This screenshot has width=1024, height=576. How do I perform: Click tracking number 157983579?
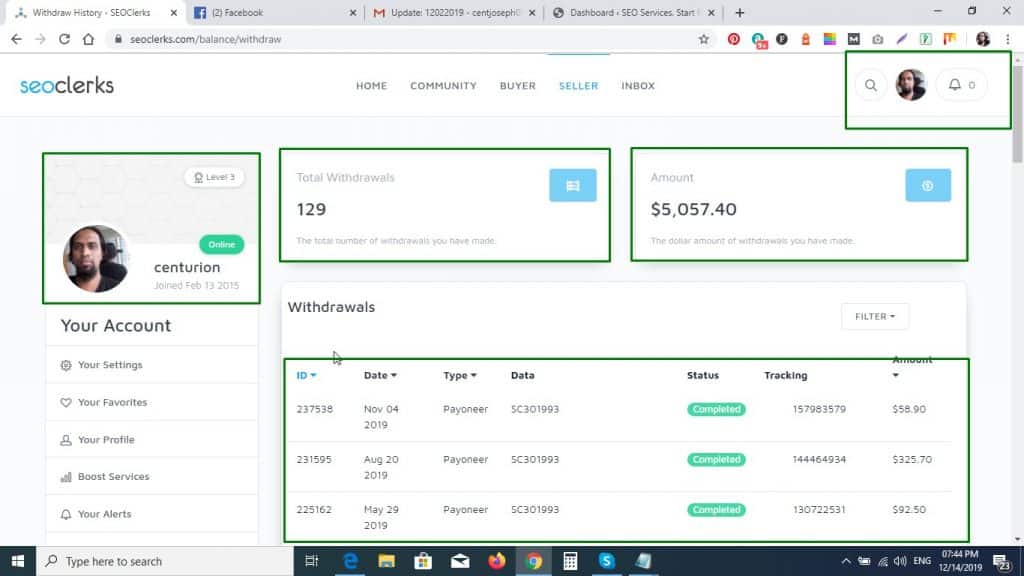tap(819, 409)
